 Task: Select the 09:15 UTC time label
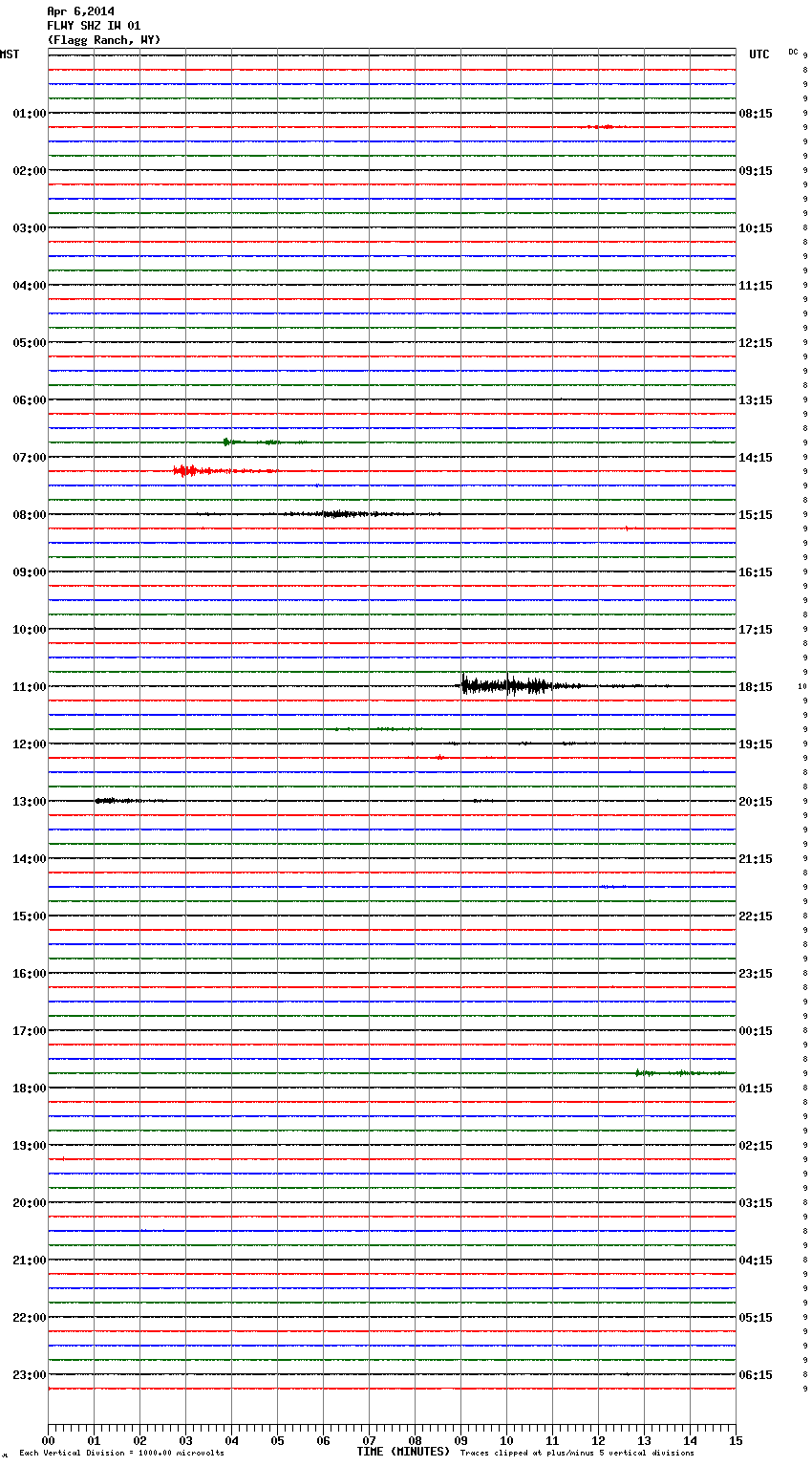[x=756, y=171]
